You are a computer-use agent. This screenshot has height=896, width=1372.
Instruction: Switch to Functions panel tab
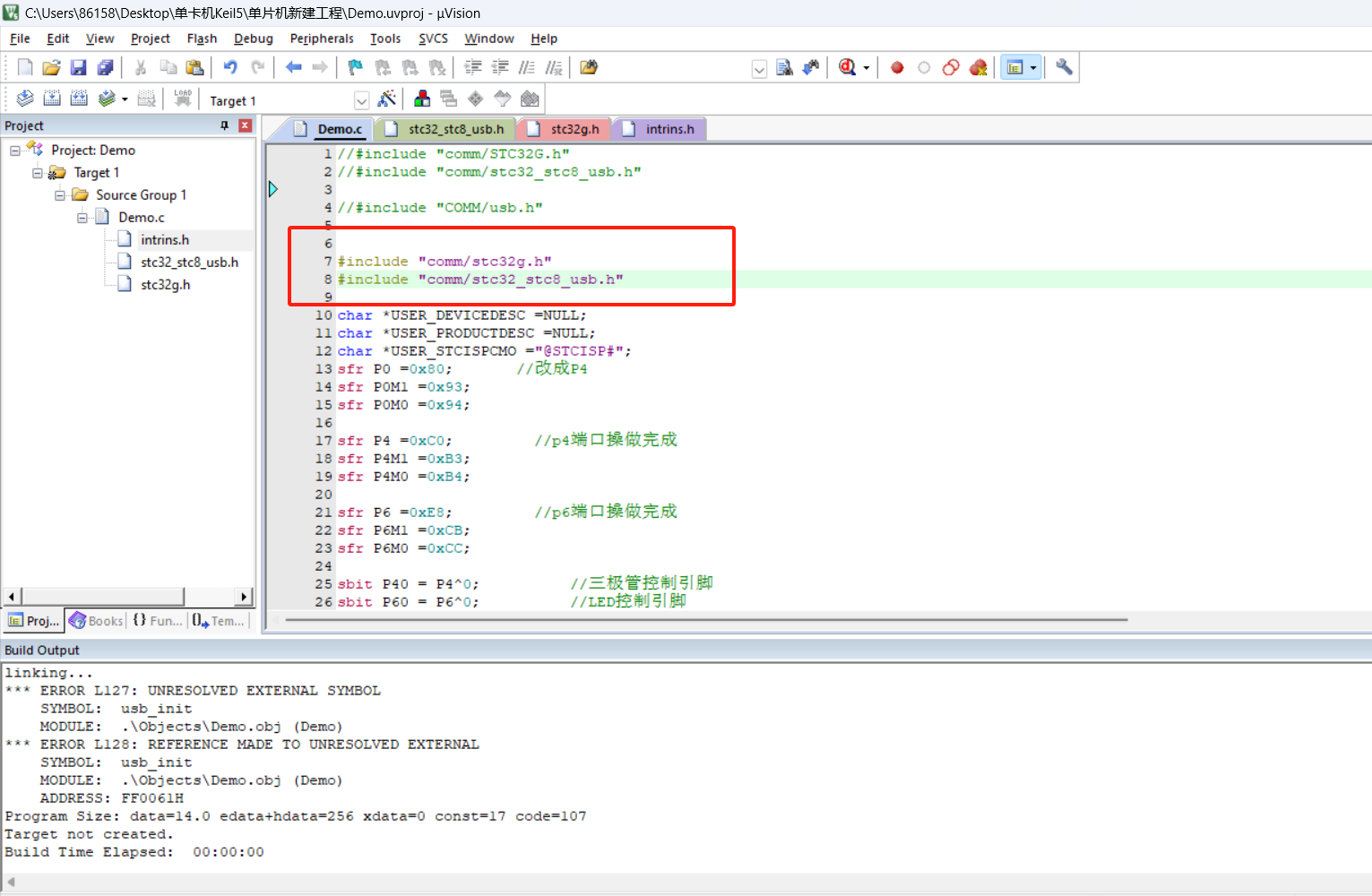pos(157,621)
